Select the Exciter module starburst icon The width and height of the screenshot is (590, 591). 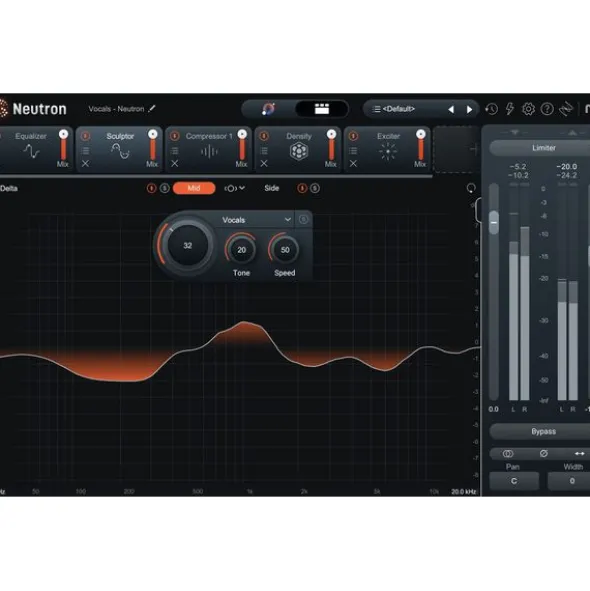coord(388,152)
